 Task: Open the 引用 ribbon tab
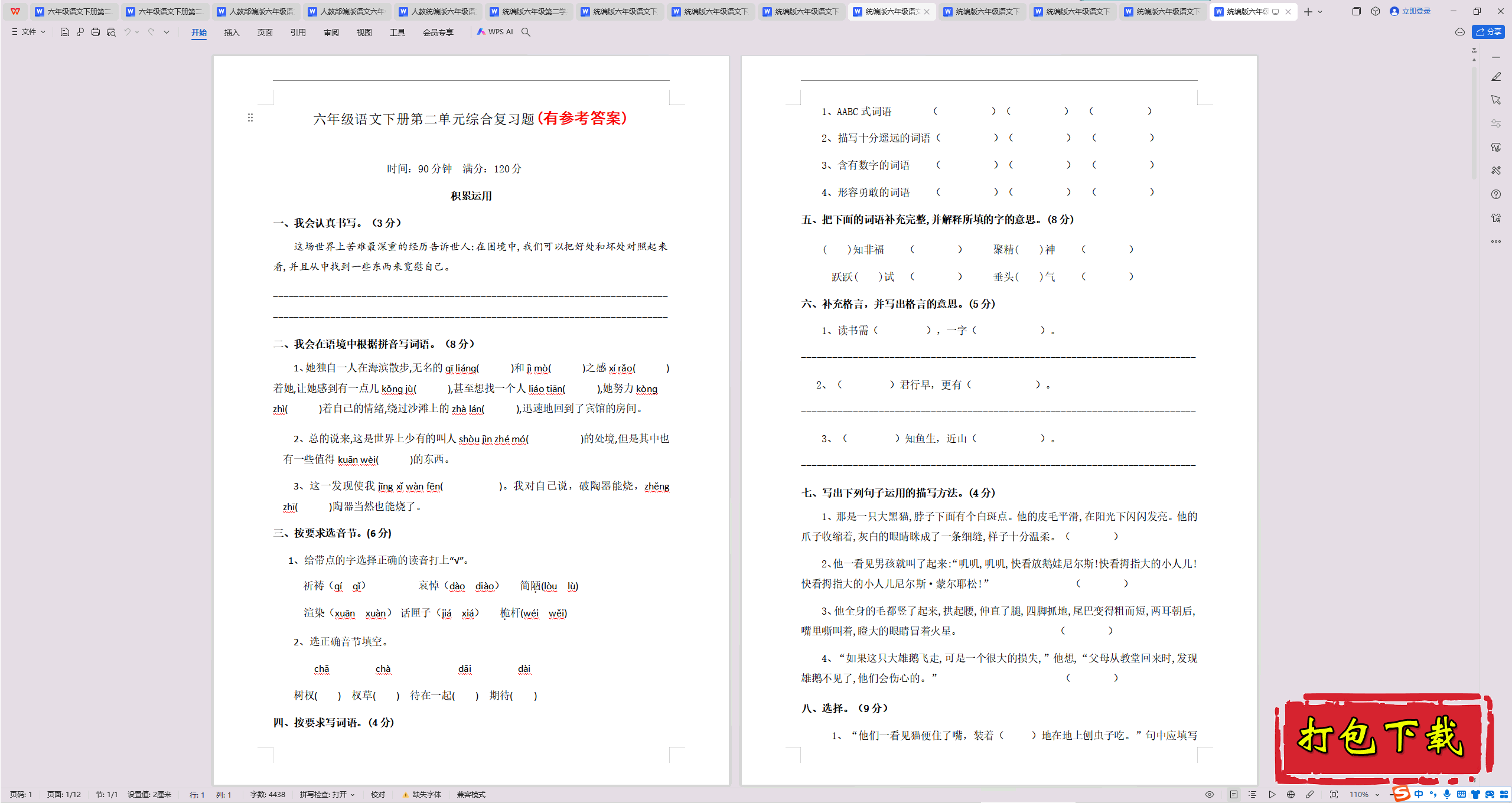pos(298,32)
